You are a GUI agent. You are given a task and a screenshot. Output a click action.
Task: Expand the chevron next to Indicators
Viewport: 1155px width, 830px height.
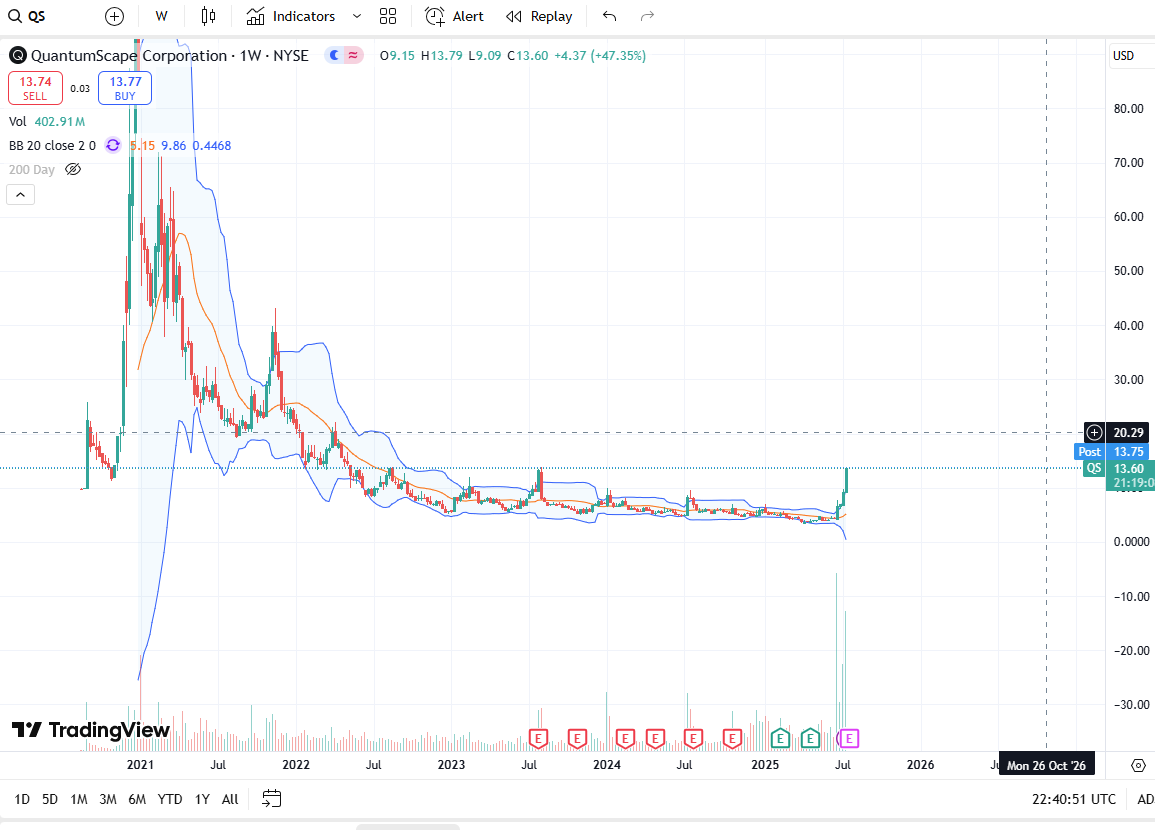click(x=357, y=16)
